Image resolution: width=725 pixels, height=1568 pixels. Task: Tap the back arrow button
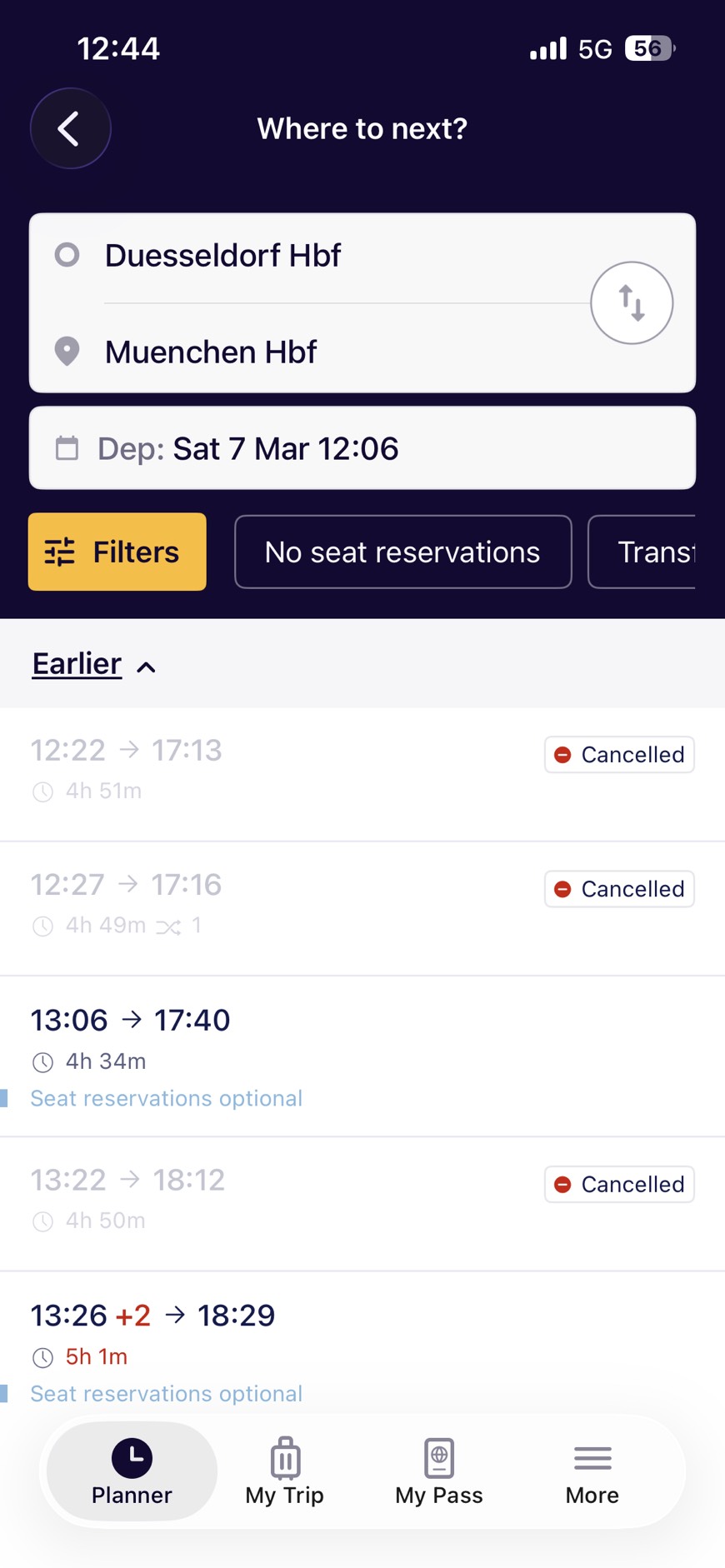pos(70,129)
